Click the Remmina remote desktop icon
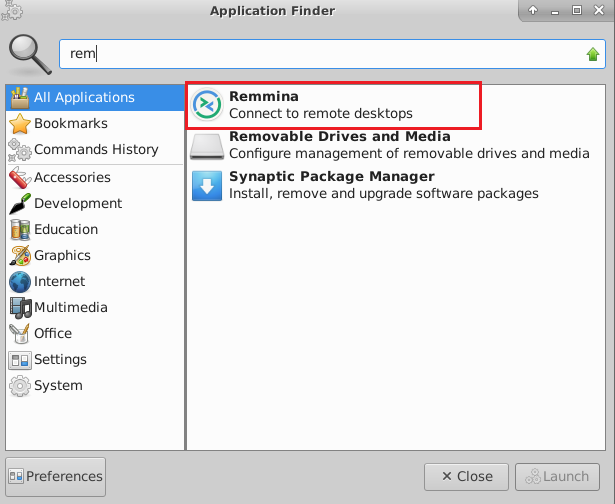The height and width of the screenshot is (504, 615). pyautogui.click(x=207, y=105)
